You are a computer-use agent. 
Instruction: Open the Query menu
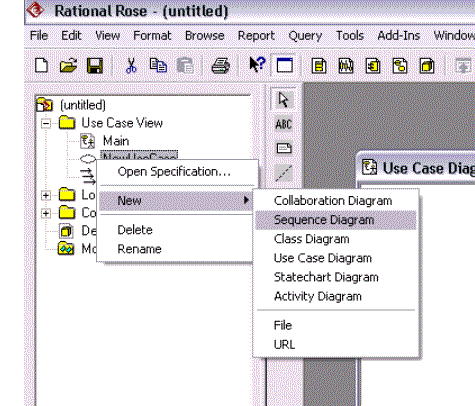point(305,35)
